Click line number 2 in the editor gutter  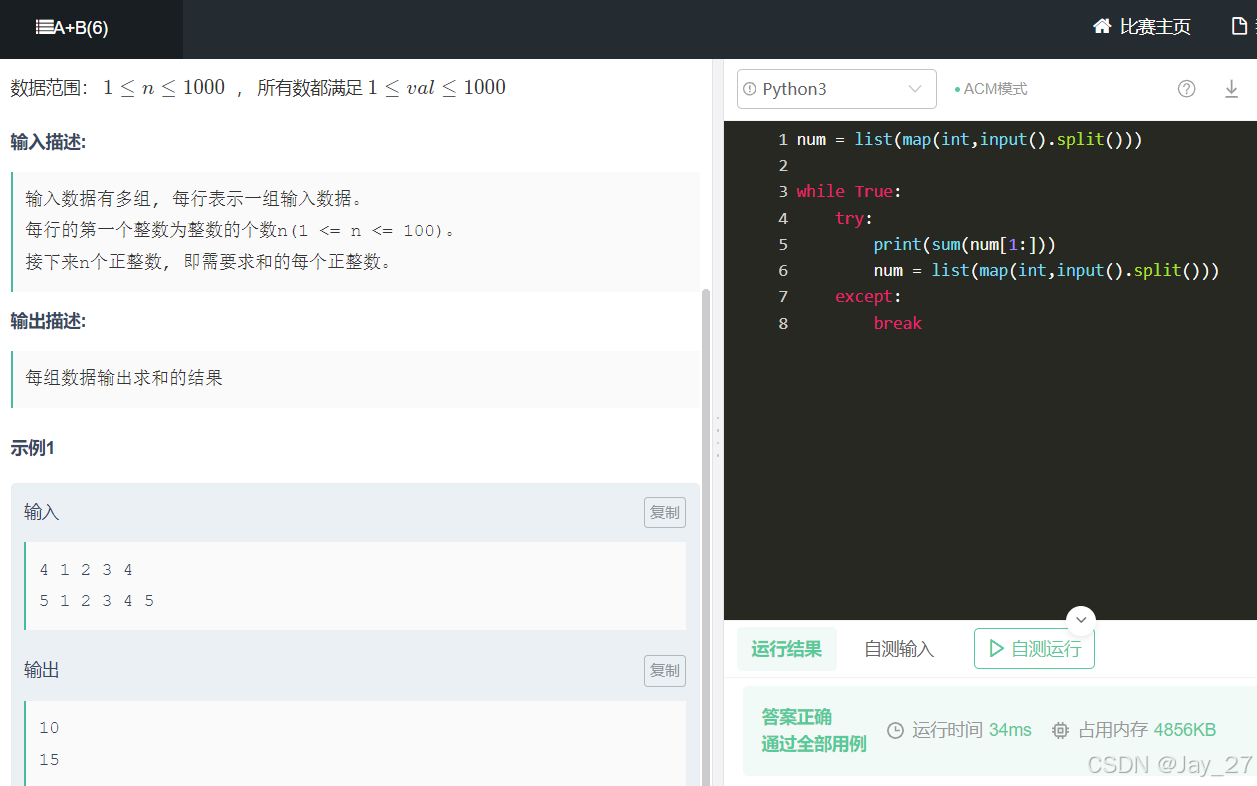click(783, 166)
